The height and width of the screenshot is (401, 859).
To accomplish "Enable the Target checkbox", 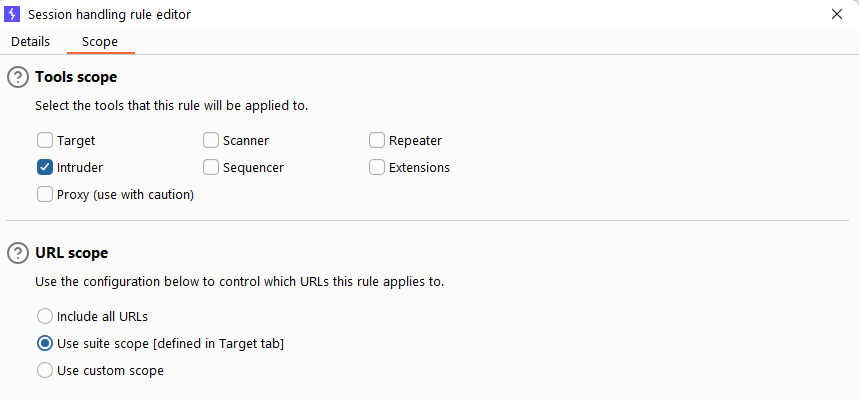I will tap(45, 141).
